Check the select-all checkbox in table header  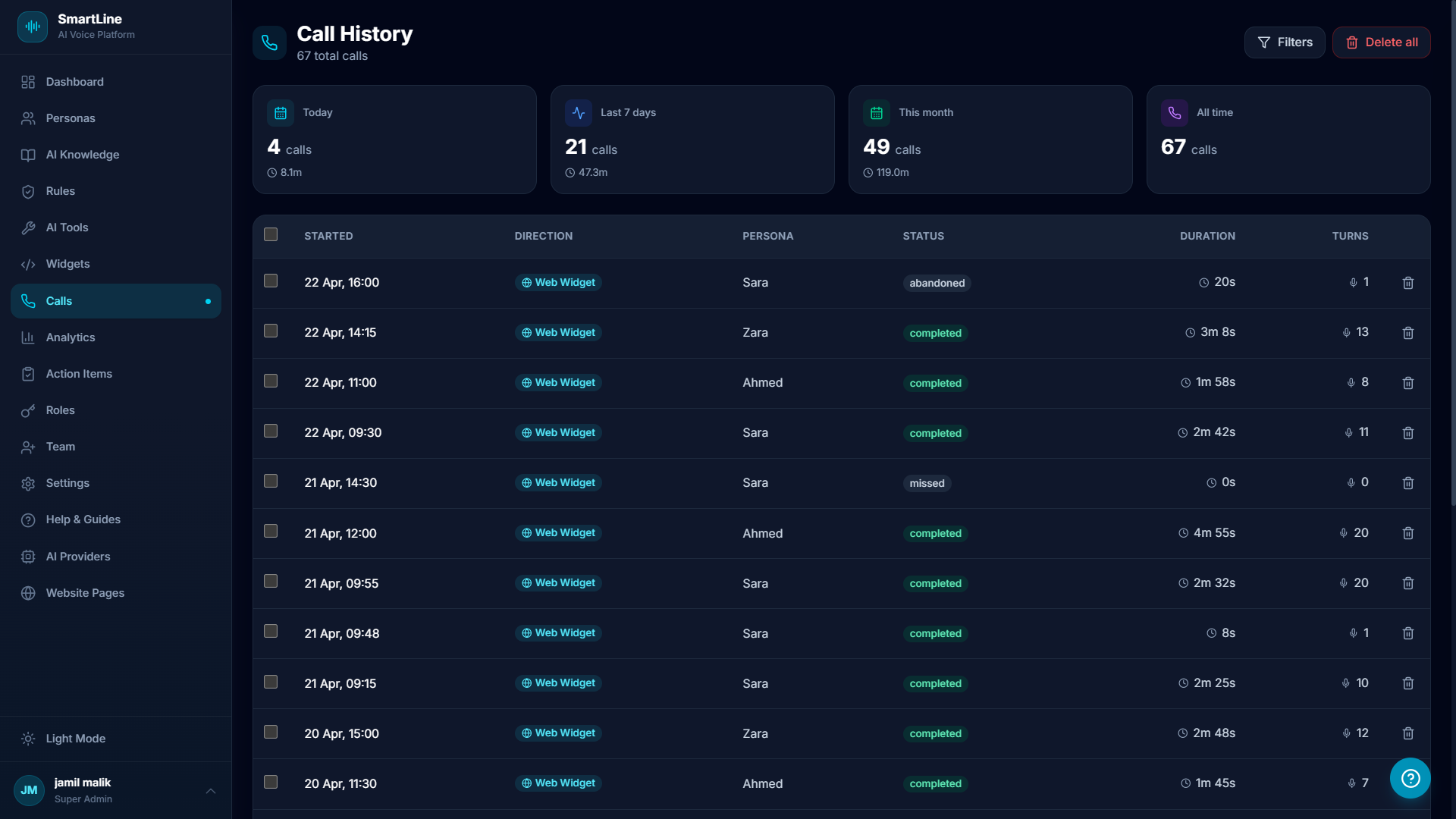[271, 234]
